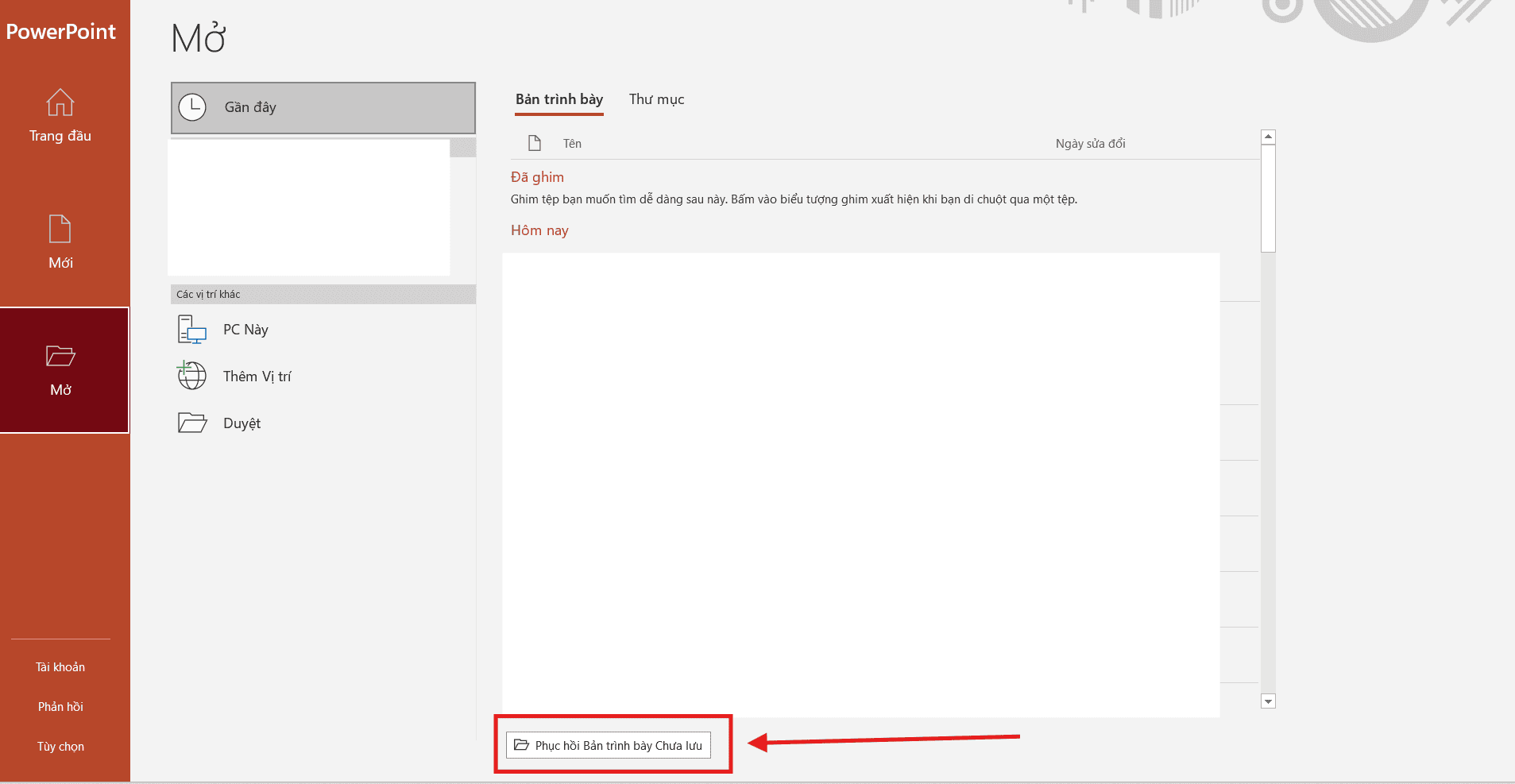Viewport: 1515px width, 784px height.
Task: Select the Mở open-folder icon in sidebar
Action: 60,356
